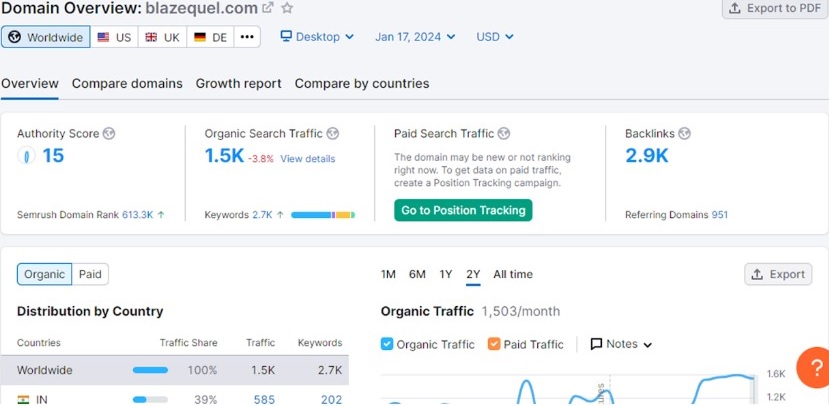
Task: Click Worldwide traffic share bar
Action: [x=150, y=370]
